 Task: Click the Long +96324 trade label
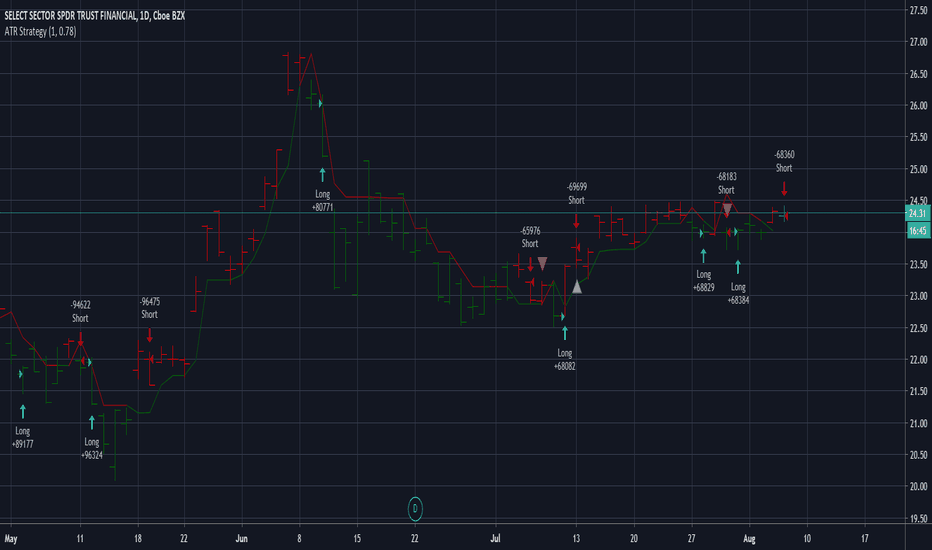pyautogui.click(x=92, y=448)
